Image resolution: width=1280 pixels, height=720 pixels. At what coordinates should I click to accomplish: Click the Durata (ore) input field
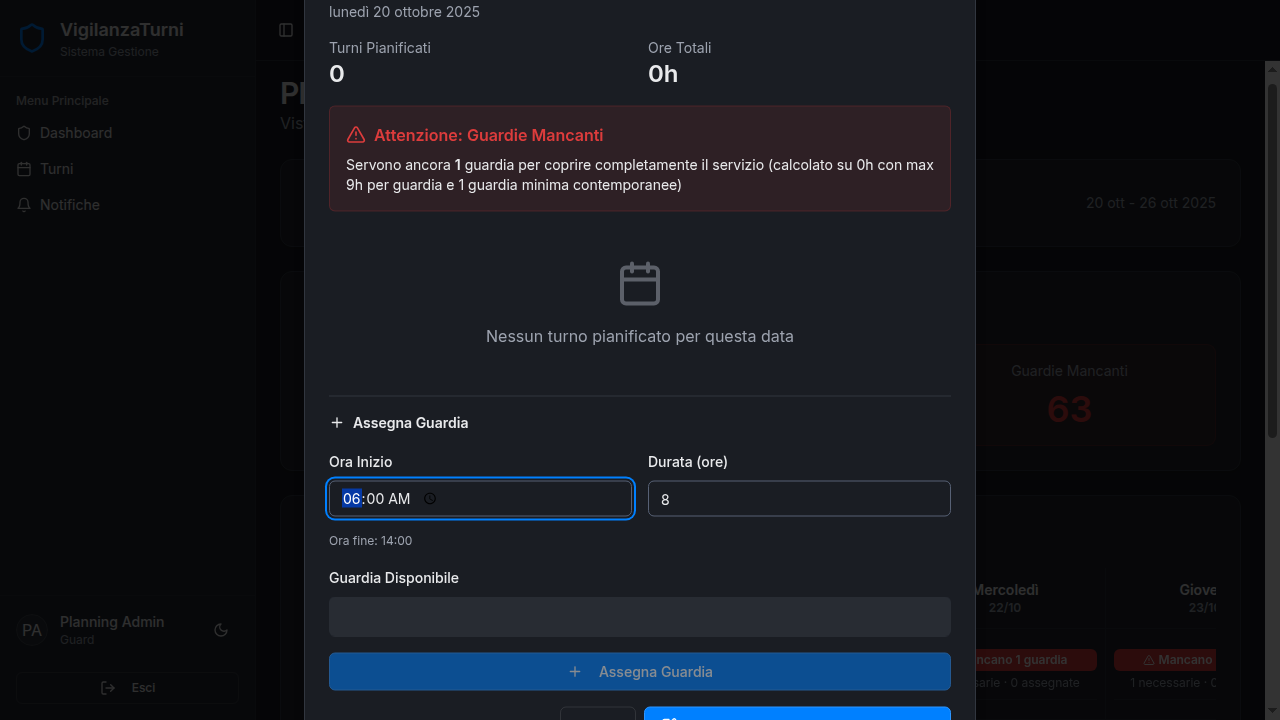click(798, 499)
